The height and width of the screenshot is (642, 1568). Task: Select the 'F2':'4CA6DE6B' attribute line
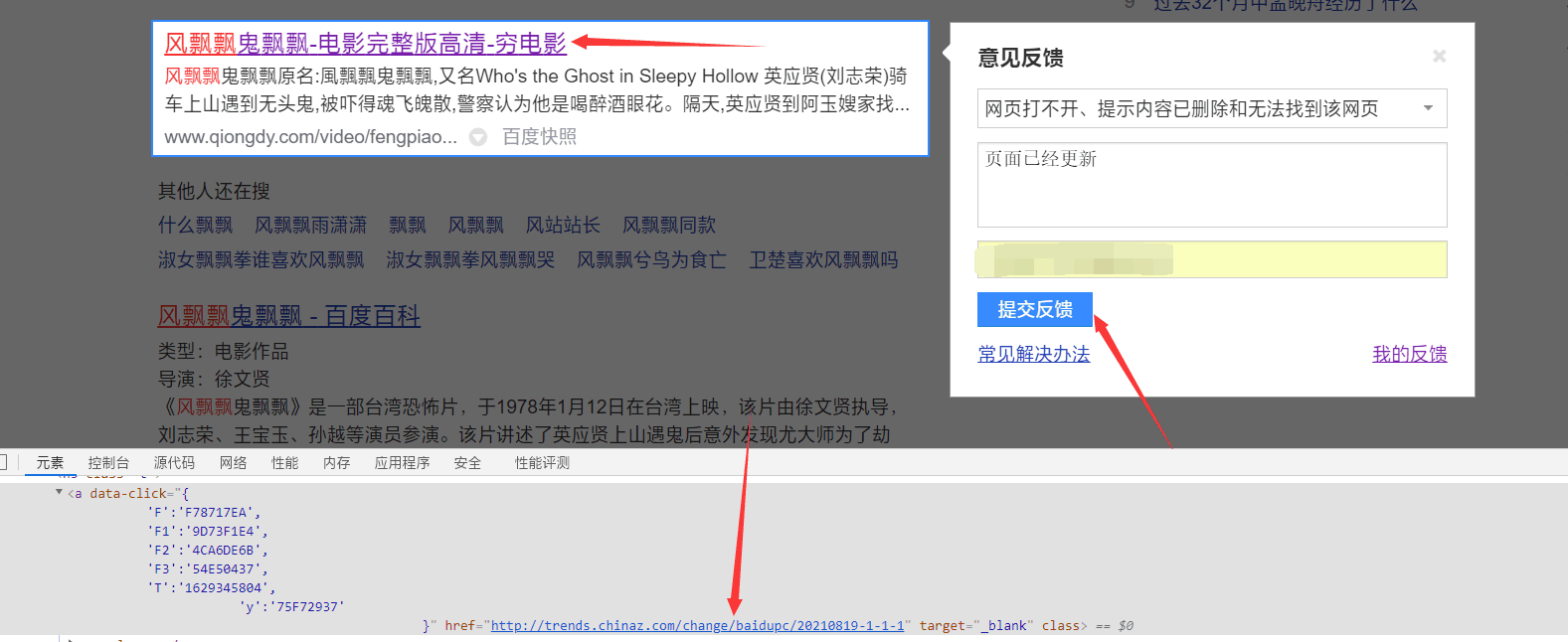tap(208, 551)
